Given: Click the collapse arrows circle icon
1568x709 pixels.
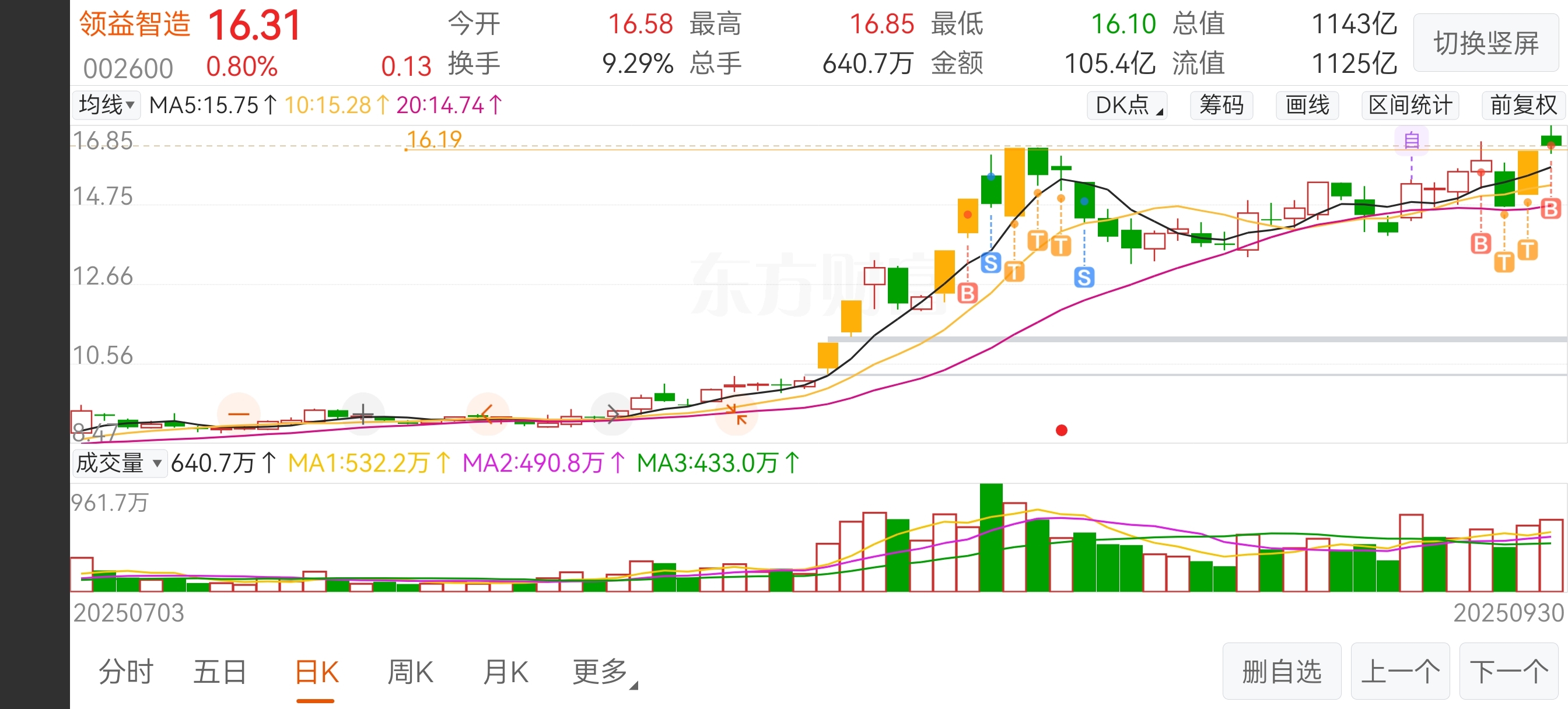Looking at the screenshot, I should 737,414.
